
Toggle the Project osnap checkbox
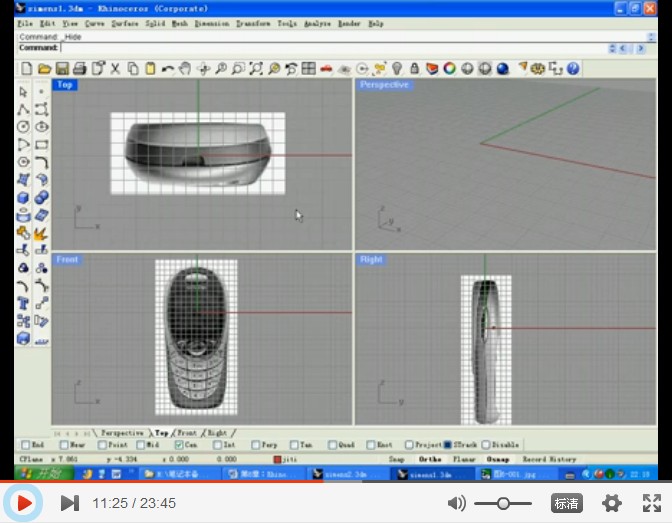(x=409, y=445)
